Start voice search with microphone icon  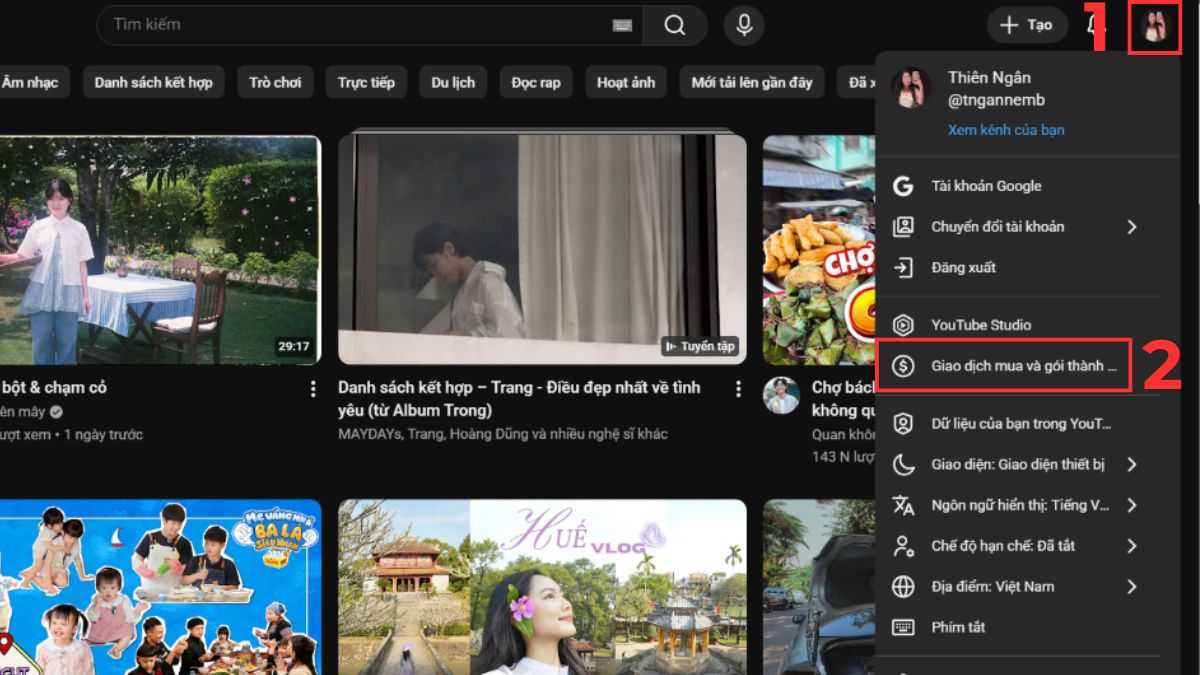pos(744,25)
